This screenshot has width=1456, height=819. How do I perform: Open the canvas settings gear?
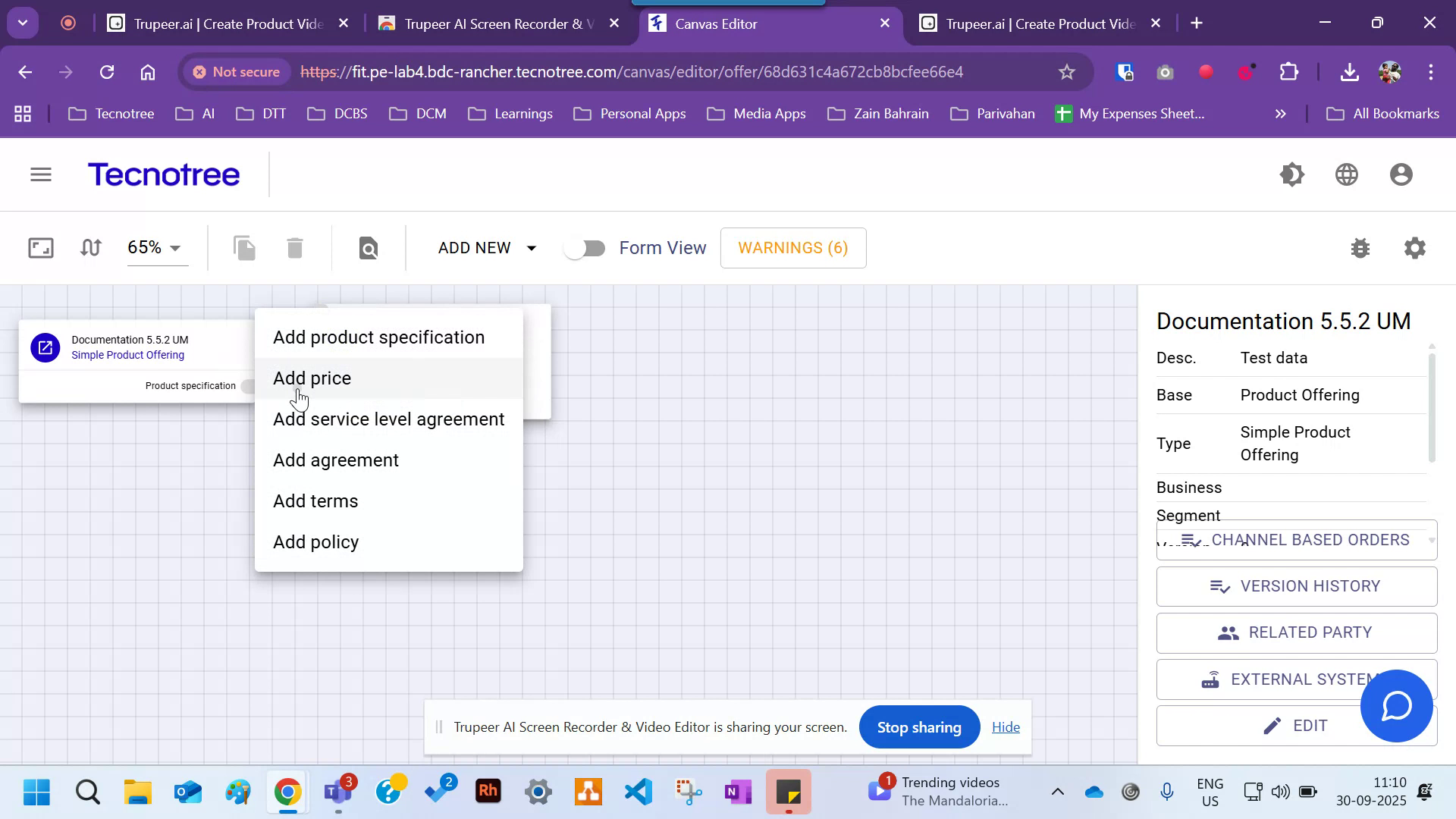point(1414,248)
